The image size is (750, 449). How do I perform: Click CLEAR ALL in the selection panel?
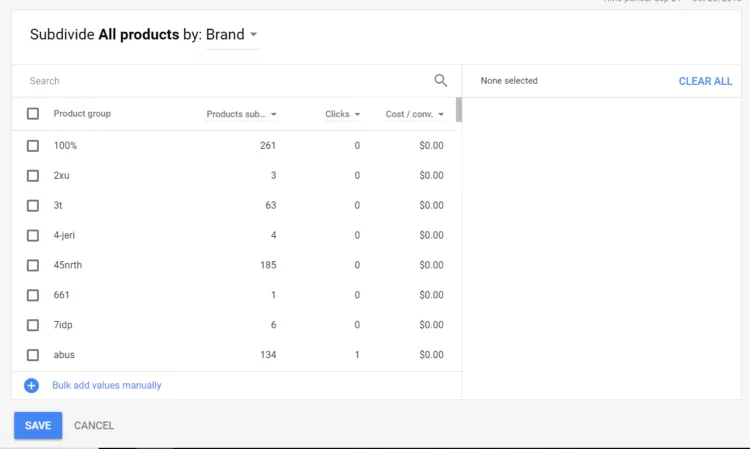tap(705, 81)
